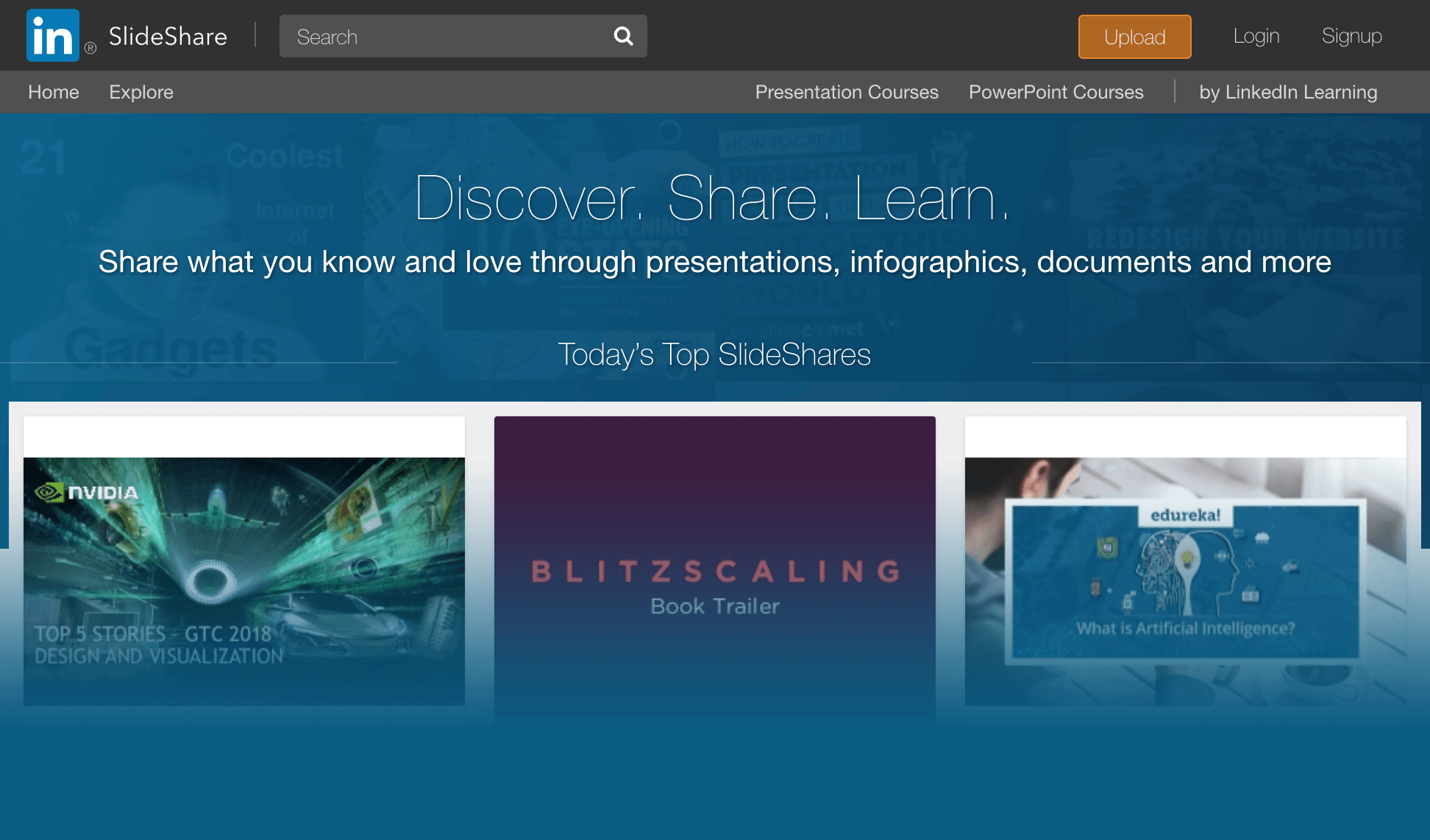The image size is (1430, 840).
Task: Focus the Search input field
Action: pos(463,36)
